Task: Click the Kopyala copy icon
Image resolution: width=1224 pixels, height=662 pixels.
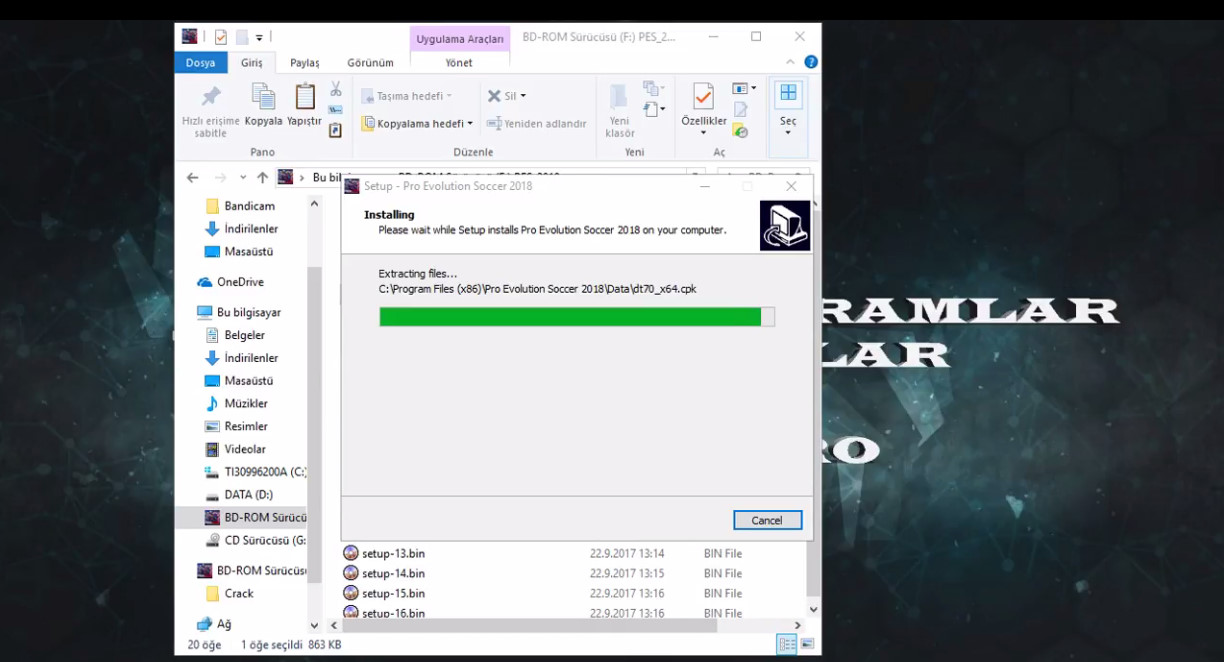Action: [x=263, y=97]
